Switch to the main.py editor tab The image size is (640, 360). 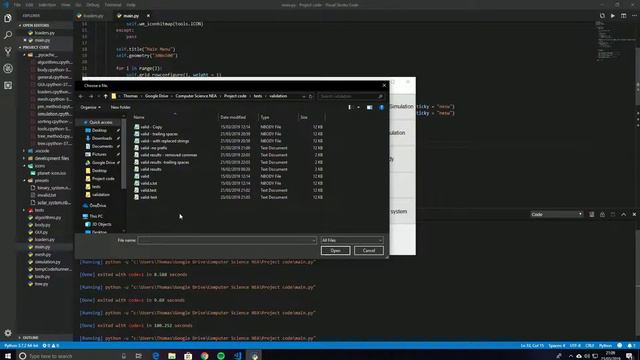coord(131,16)
